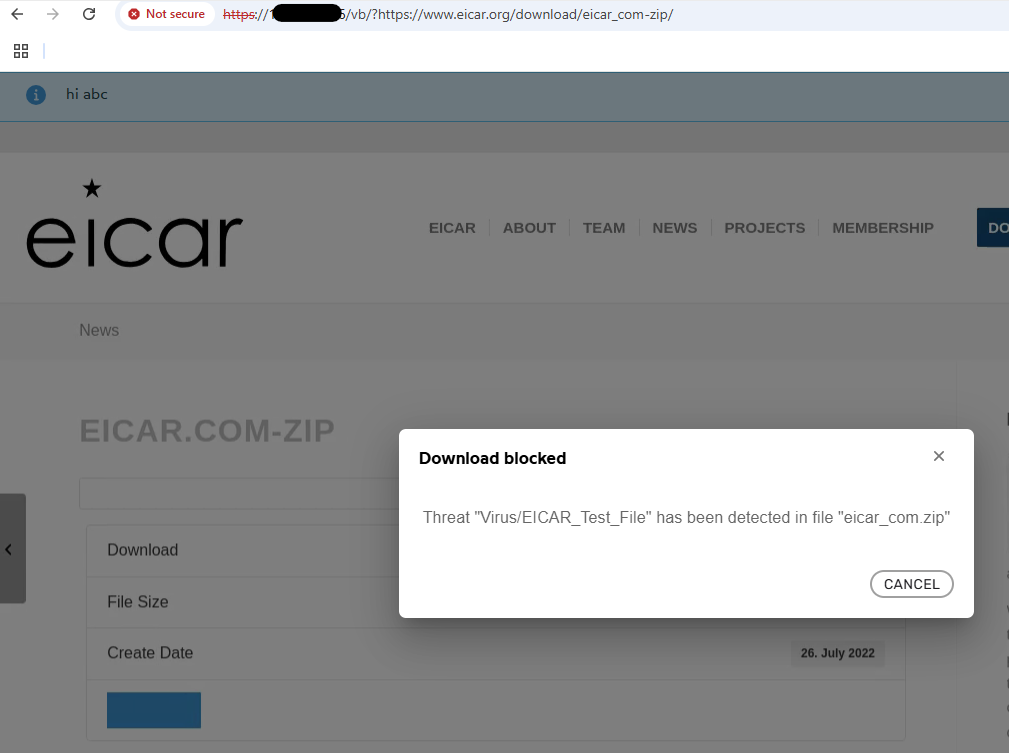This screenshot has width=1009, height=753.
Task: Open the ABOUT menu item
Action: tap(530, 228)
